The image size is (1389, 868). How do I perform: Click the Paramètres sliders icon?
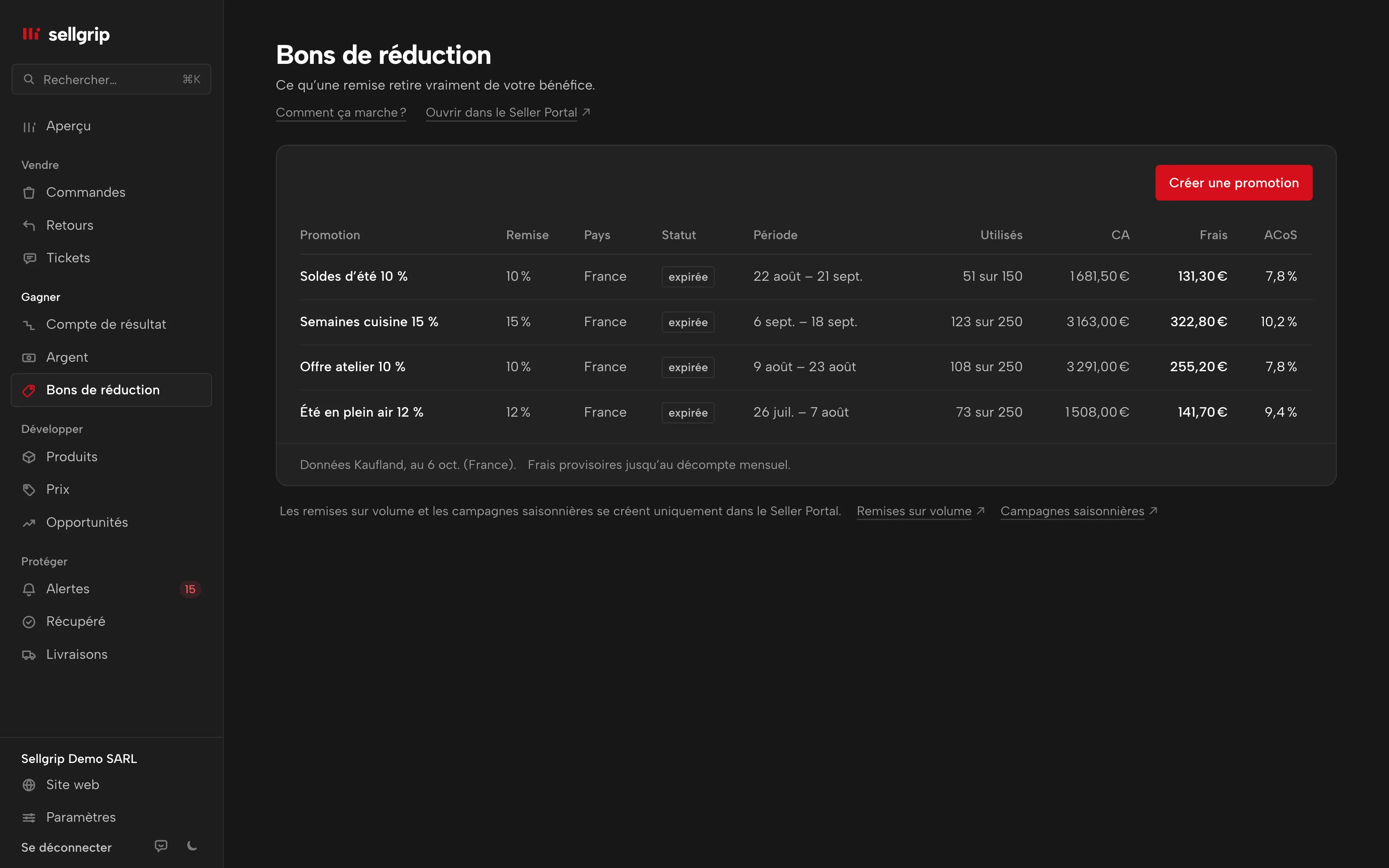click(x=29, y=817)
